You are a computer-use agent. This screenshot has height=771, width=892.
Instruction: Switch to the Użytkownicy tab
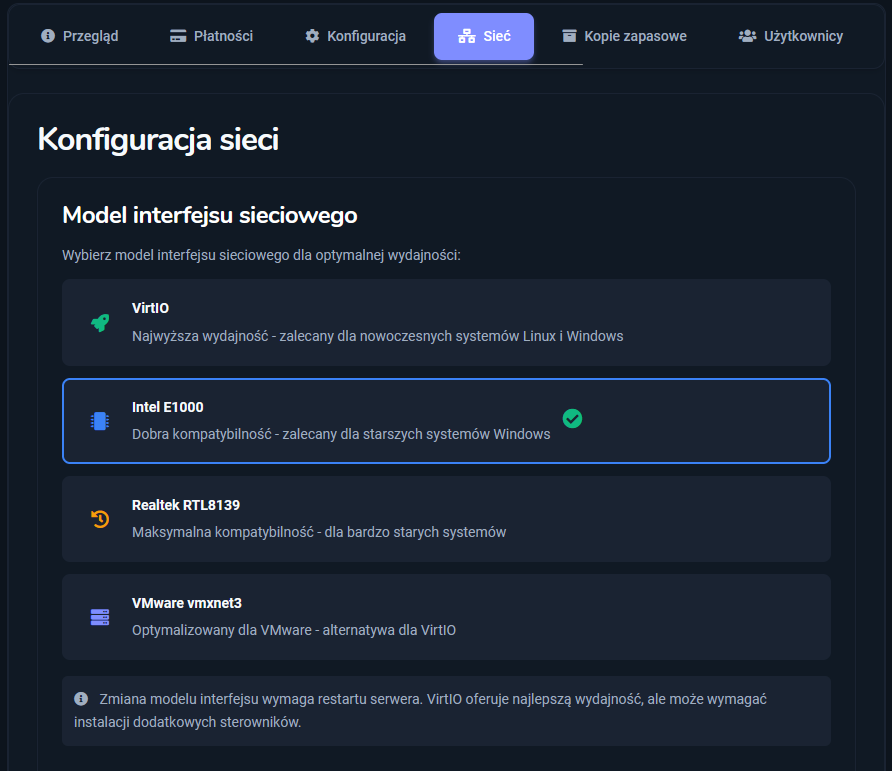[790, 36]
